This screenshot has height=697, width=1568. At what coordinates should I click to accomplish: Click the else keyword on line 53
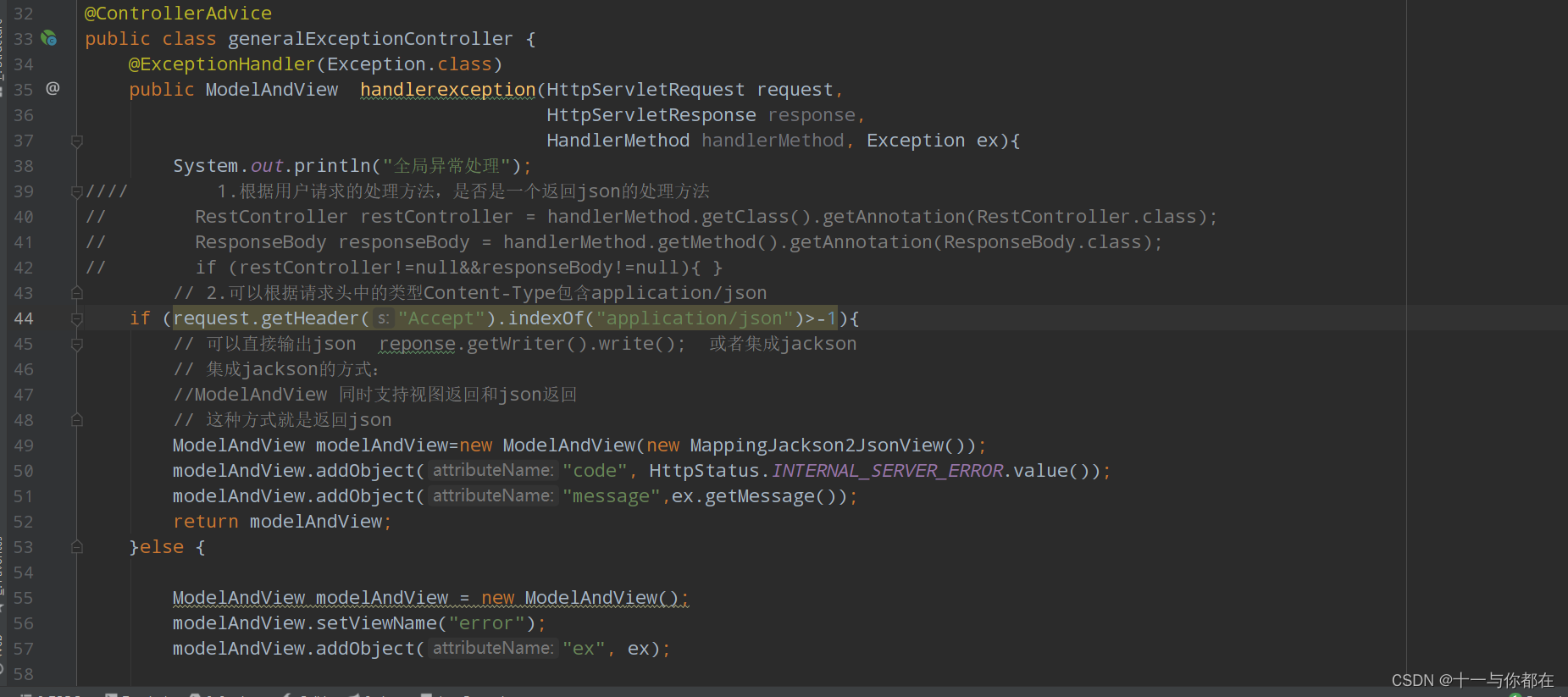click(x=162, y=547)
